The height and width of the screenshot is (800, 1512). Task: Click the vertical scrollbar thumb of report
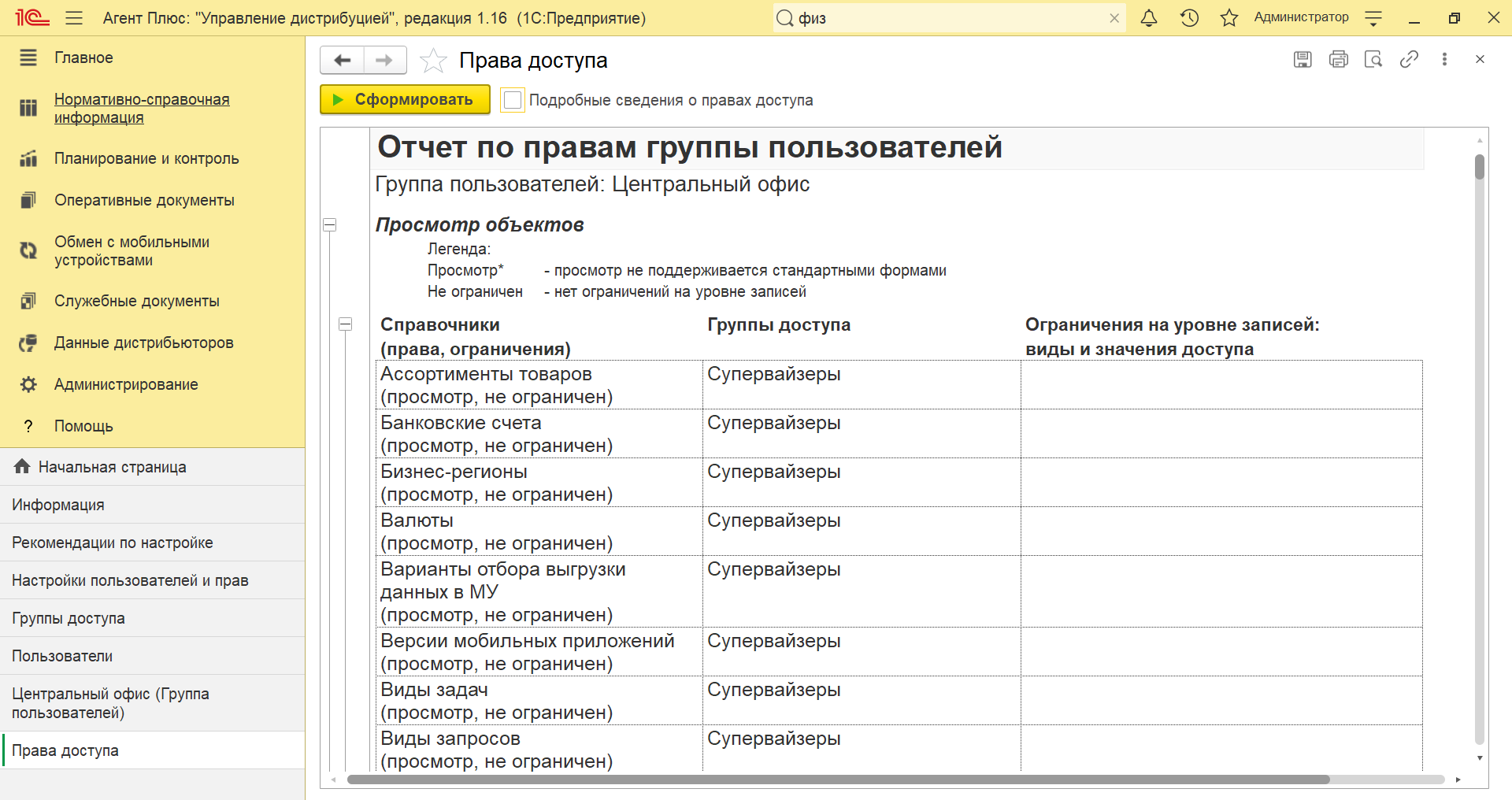1480,167
